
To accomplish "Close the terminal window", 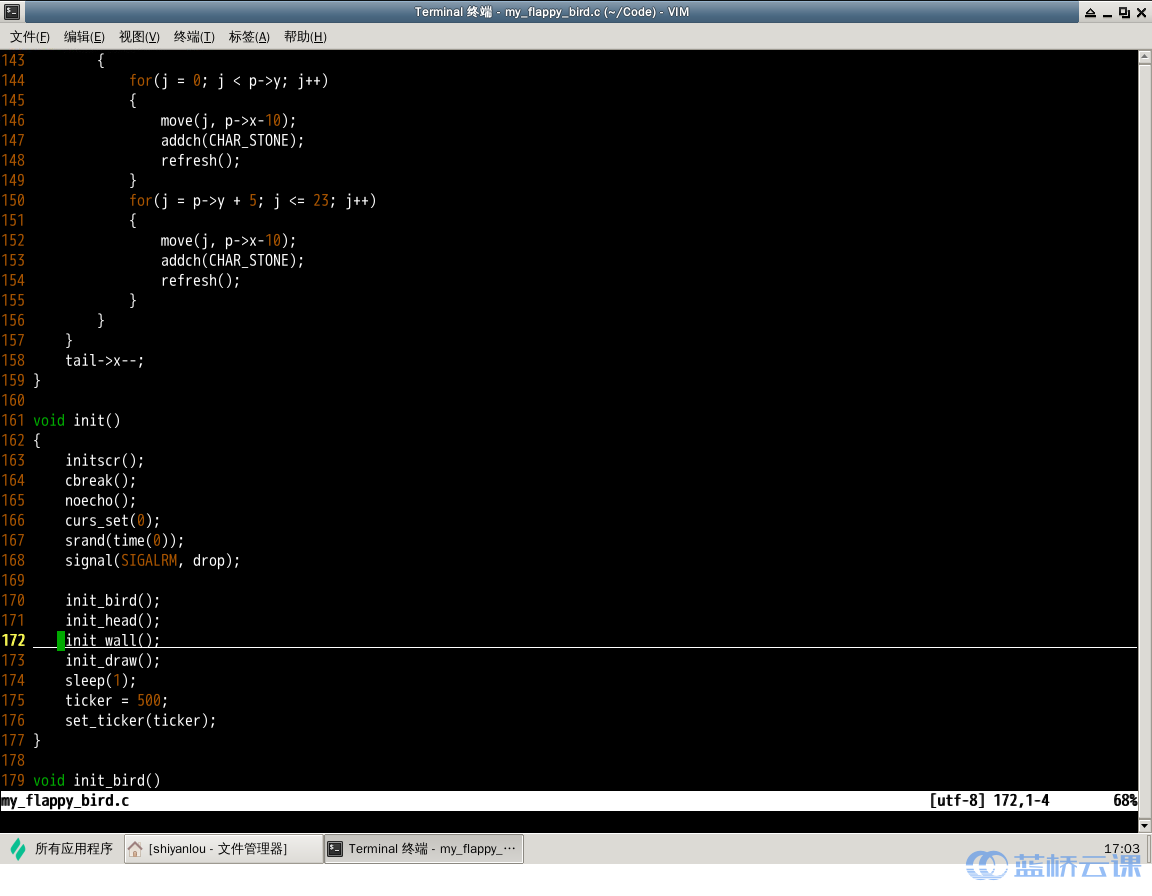I will tap(1141, 12).
